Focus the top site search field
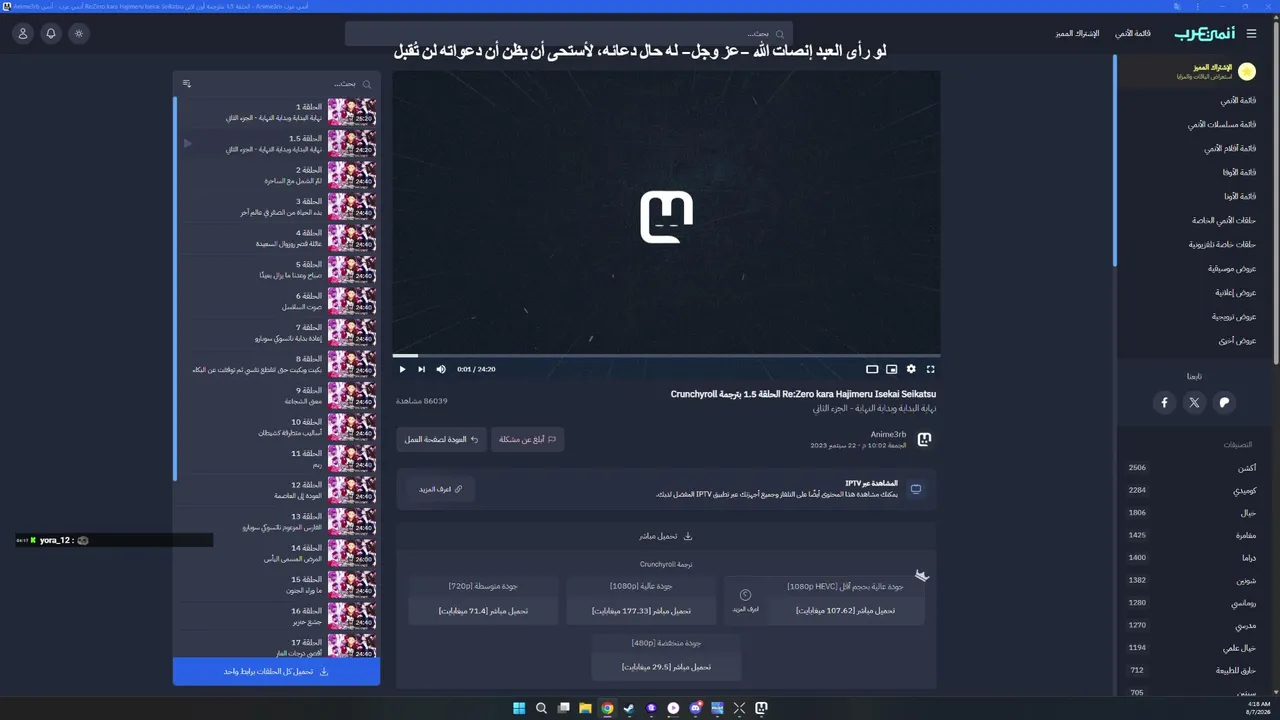 pyautogui.click(x=569, y=34)
